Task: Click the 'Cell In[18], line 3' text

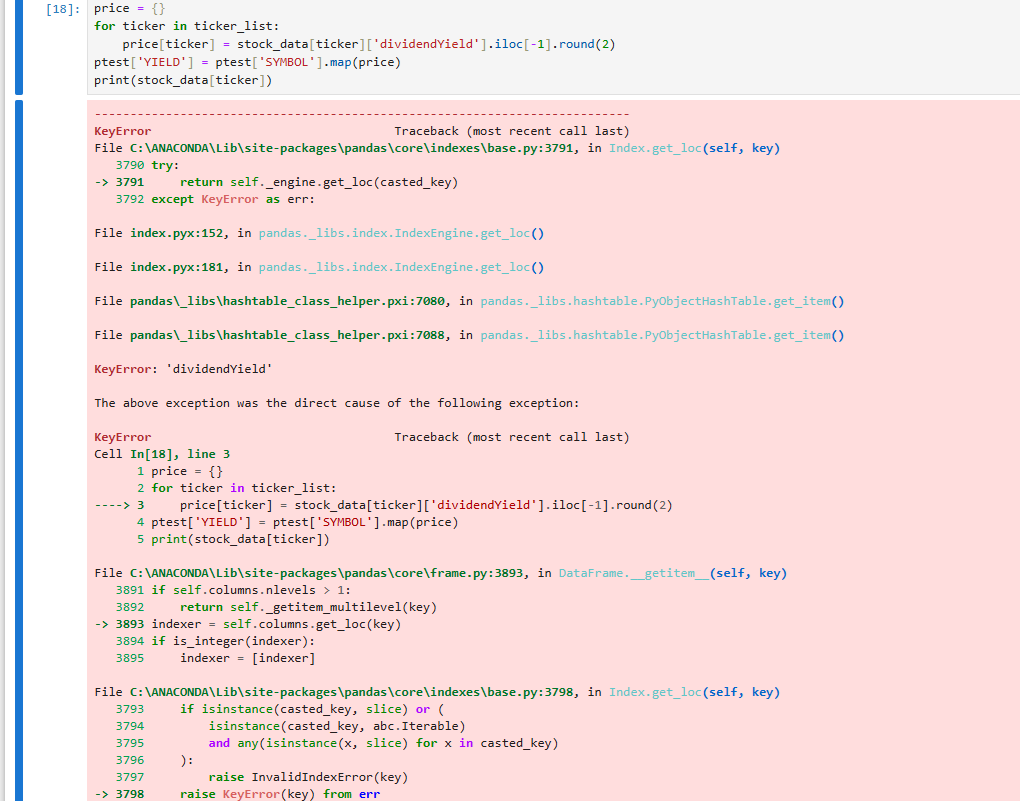Action: click(x=162, y=454)
